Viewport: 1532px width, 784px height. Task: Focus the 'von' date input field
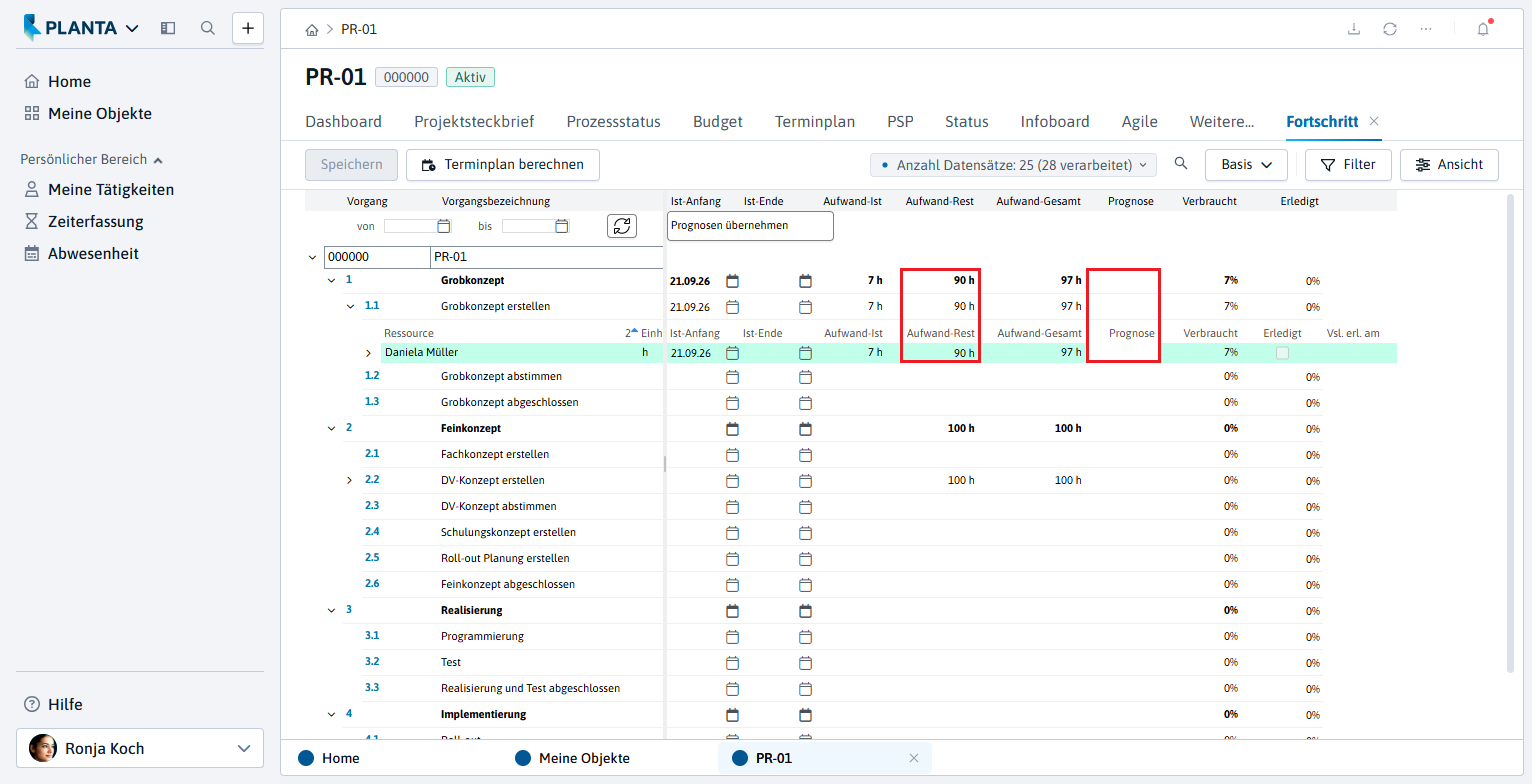(x=410, y=226)
